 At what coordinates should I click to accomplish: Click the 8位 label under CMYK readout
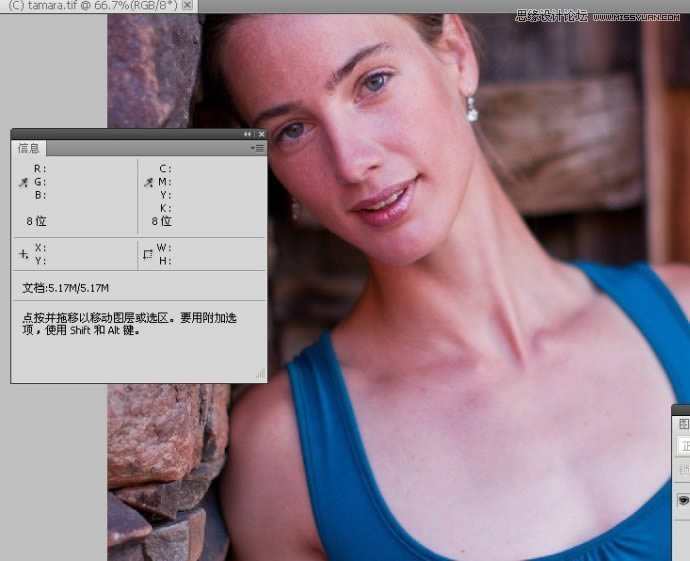tap(161, 221)
